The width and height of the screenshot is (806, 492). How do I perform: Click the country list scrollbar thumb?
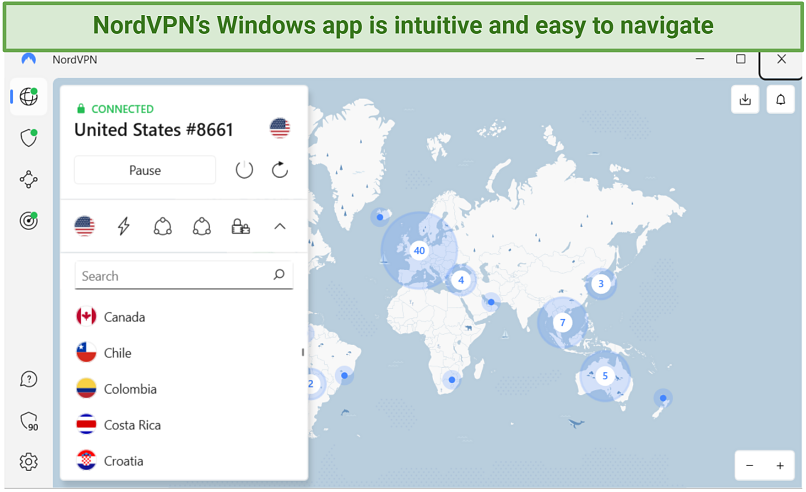coord(303,353)
